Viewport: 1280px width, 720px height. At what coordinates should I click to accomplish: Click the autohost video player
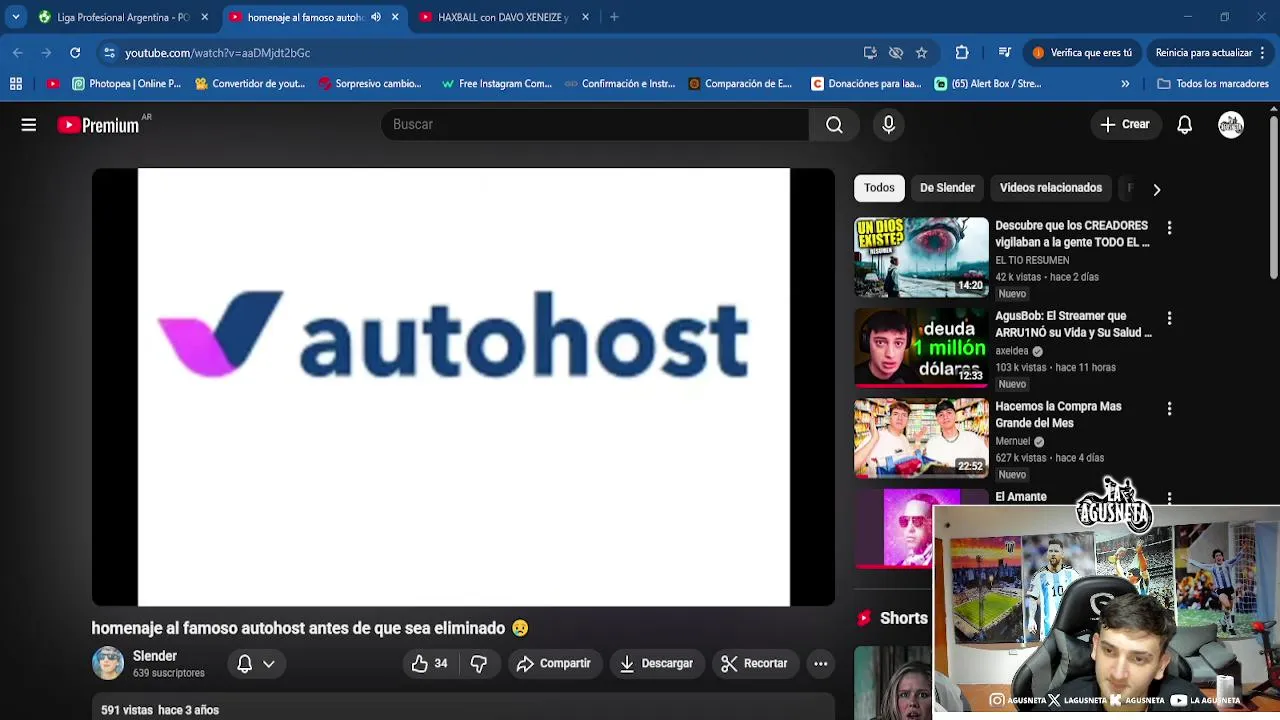[x=463, y=387]
